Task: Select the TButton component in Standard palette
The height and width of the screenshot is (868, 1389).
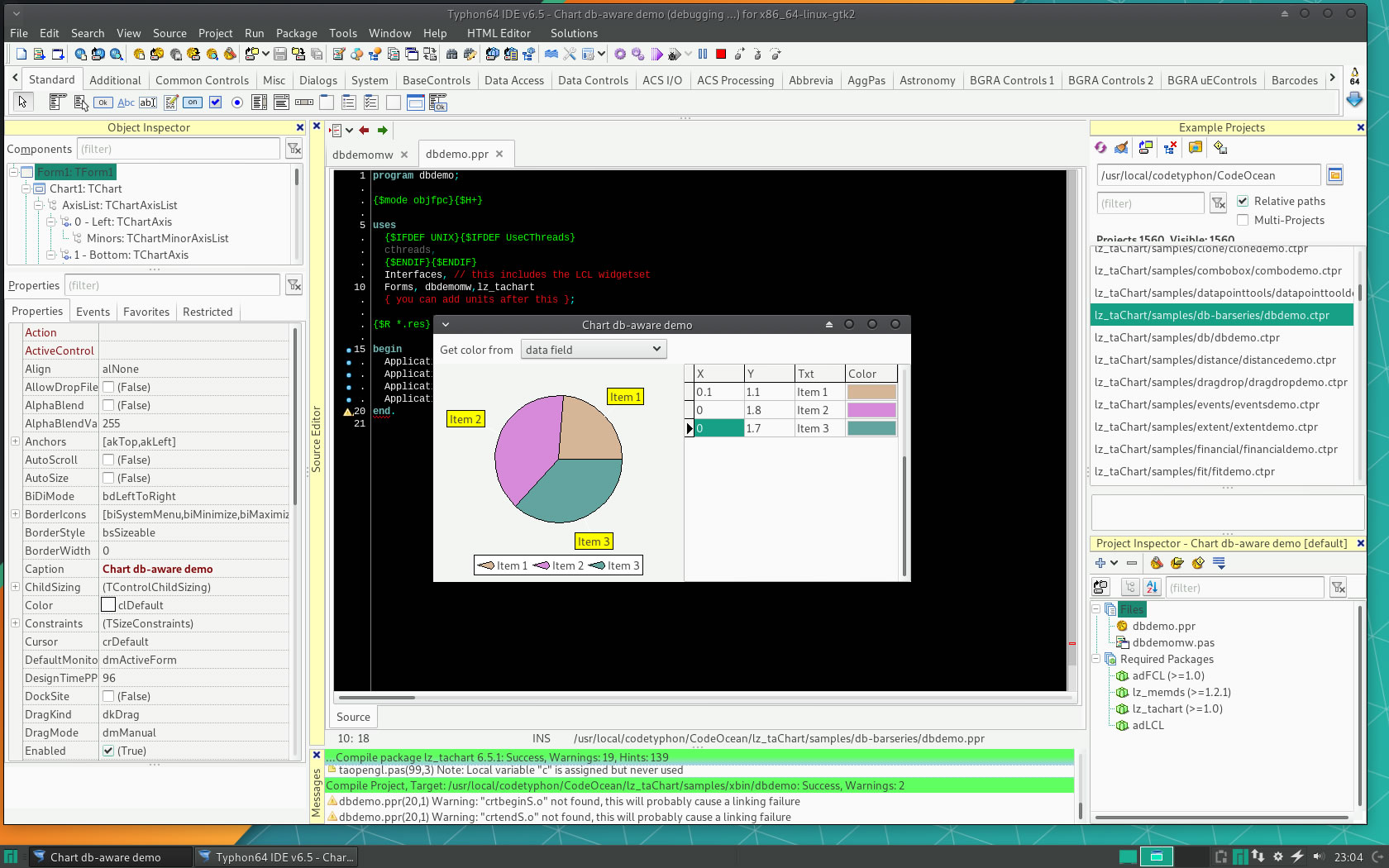Action: (103, 103)
